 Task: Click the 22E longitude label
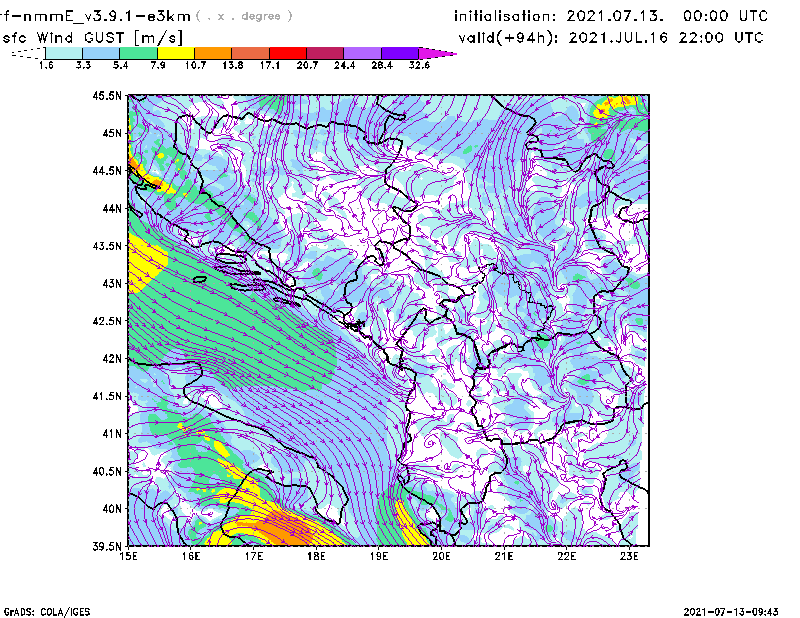pyautogui.click(x=567, y=556)
